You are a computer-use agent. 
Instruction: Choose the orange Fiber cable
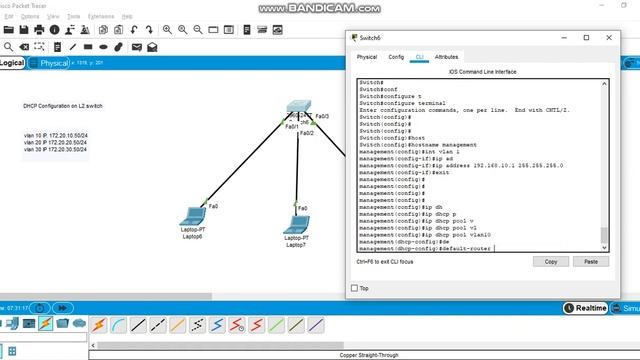(178, 325)
